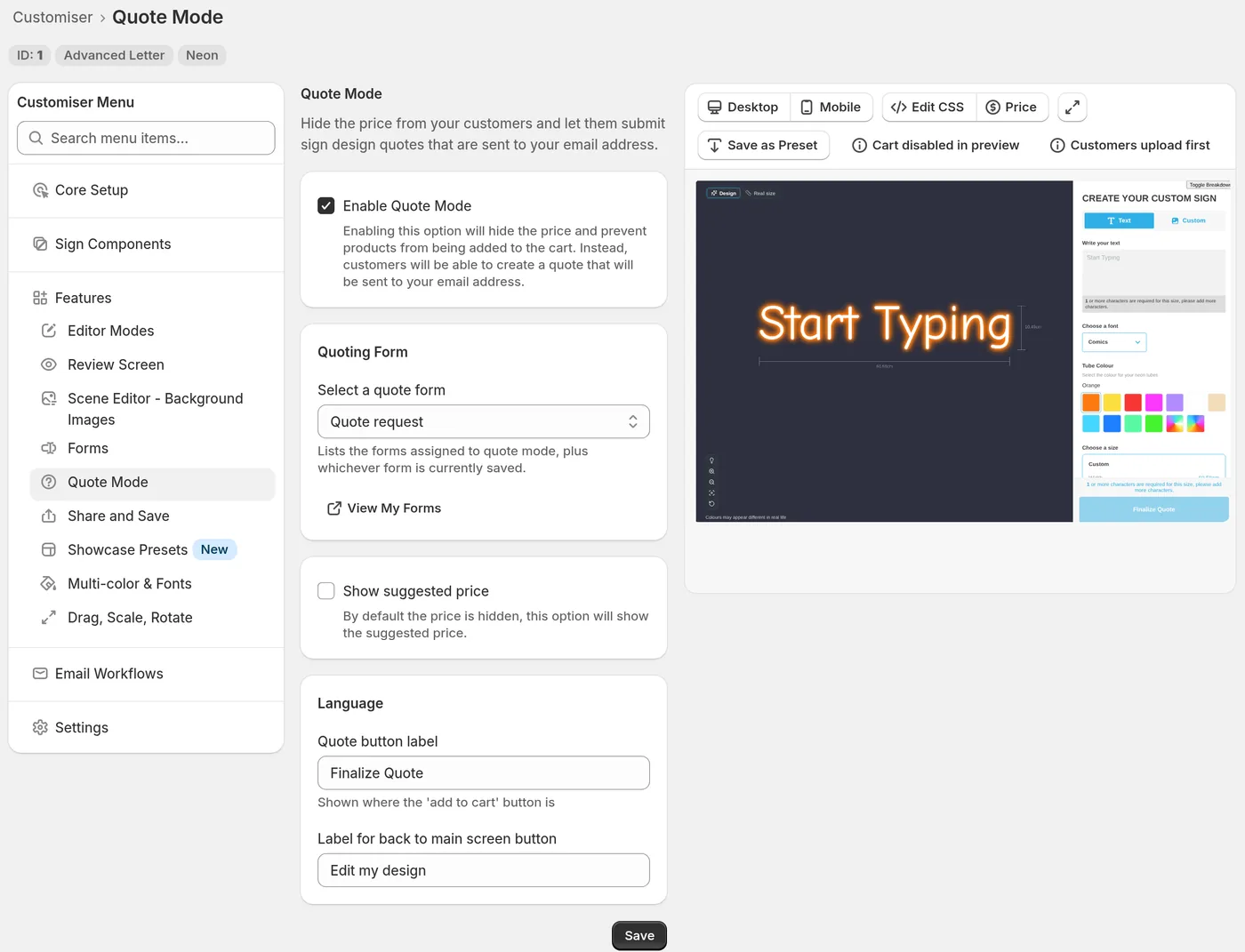Open the View My Forms link
The image size is (1245, 952).
click(x=384, y=508)
